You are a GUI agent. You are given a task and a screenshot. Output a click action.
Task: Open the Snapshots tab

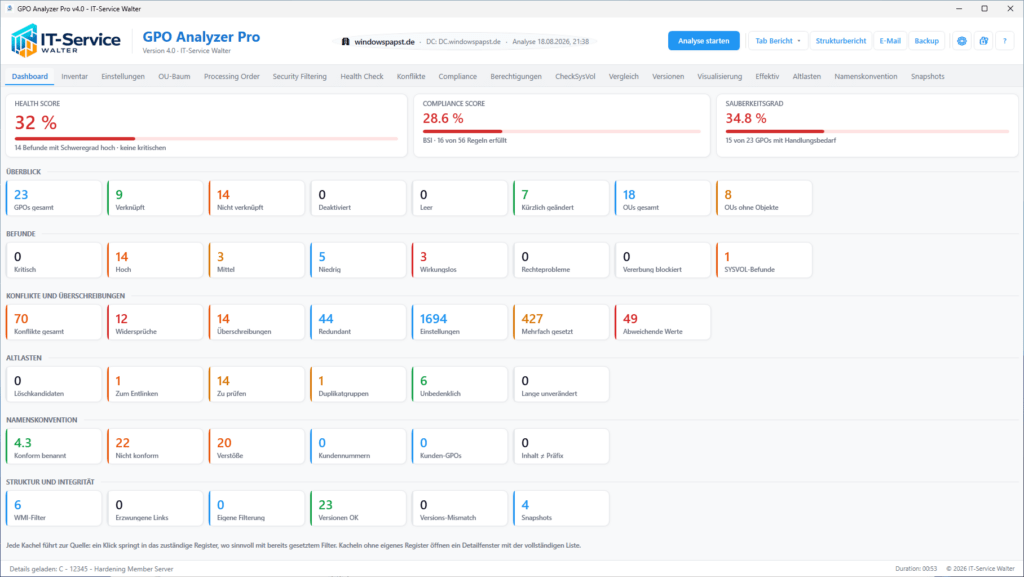[x=928, y=76]
